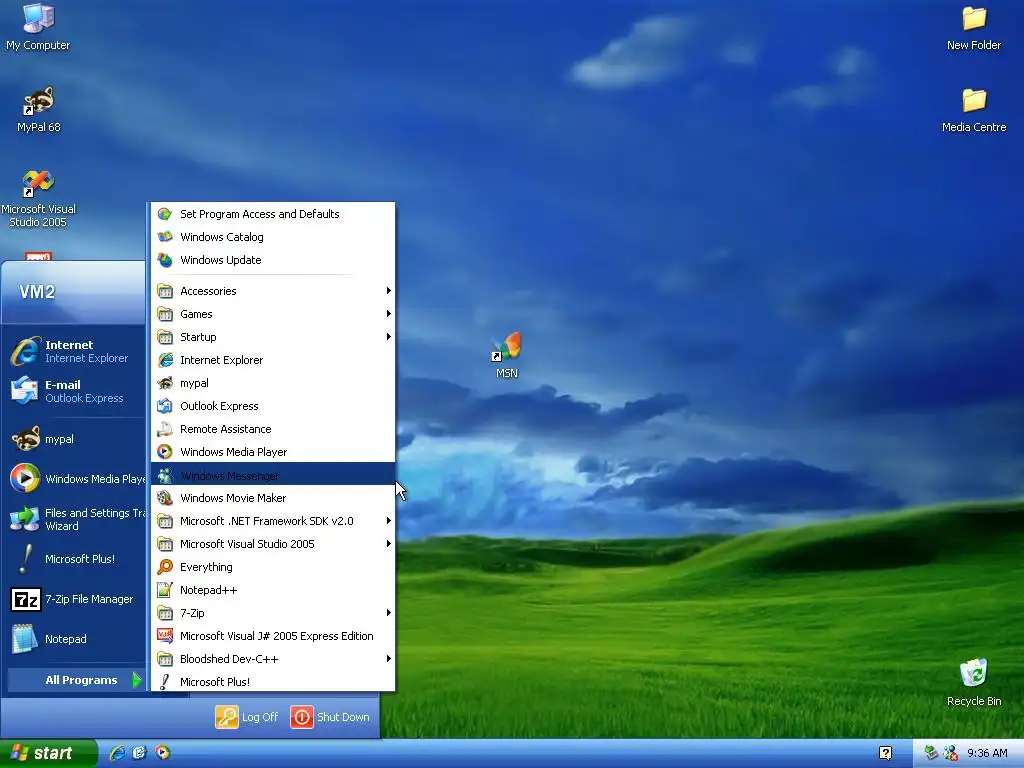Viewport: 1024px width, 768px height.
Task: Open Microsoft Visual J# 2005 Express Edition
Action: pos(273,636)
